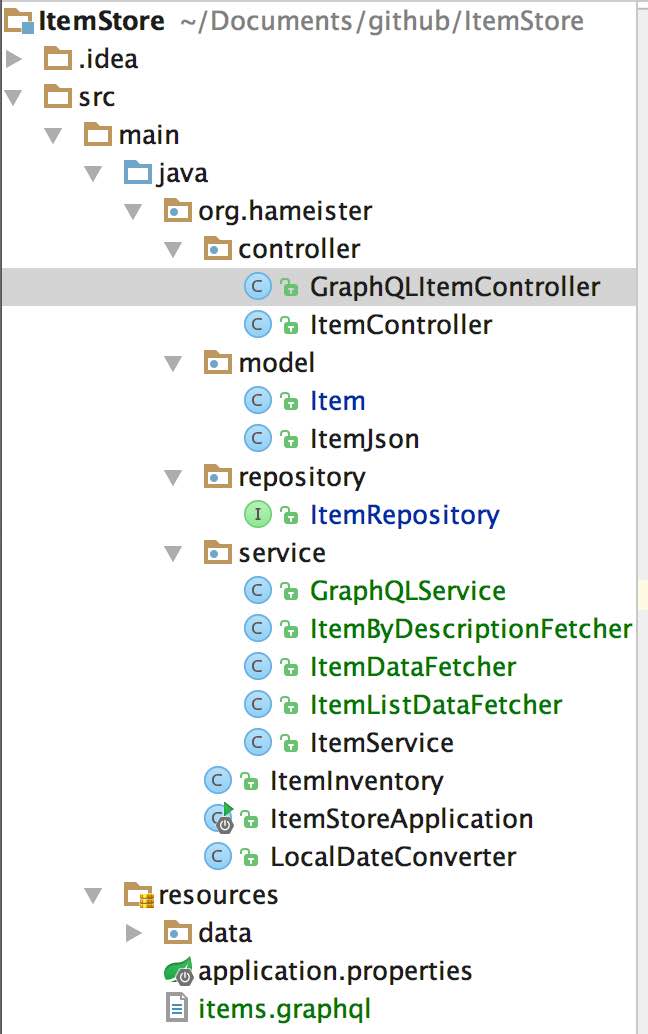
Task: Click the java source root folder icon
Action: pyautogui.click(x=137, y=173)
